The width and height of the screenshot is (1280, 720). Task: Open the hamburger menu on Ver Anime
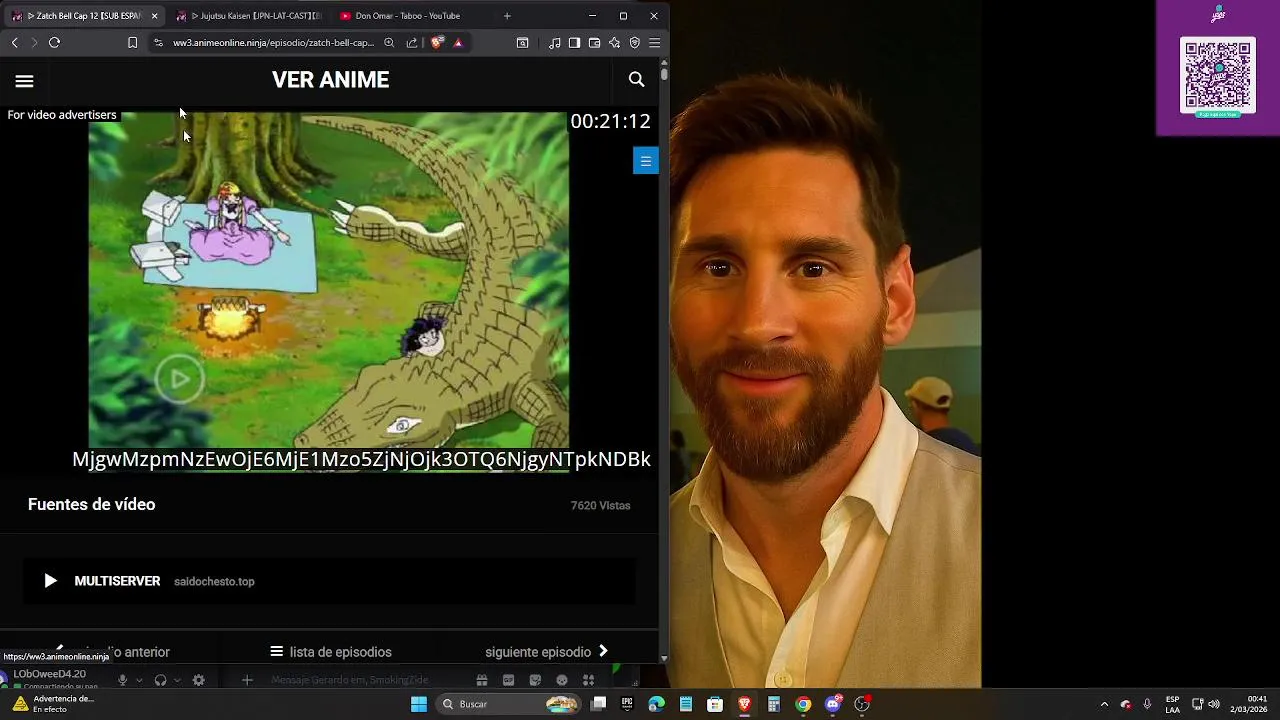(x=24, y=81)
